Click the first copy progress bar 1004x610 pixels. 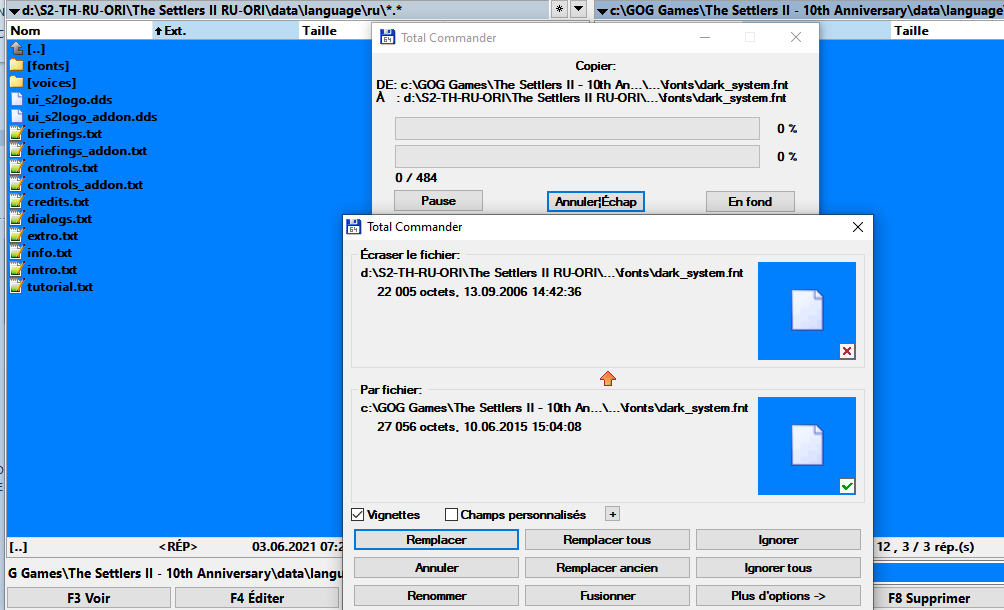click(577, 128)
